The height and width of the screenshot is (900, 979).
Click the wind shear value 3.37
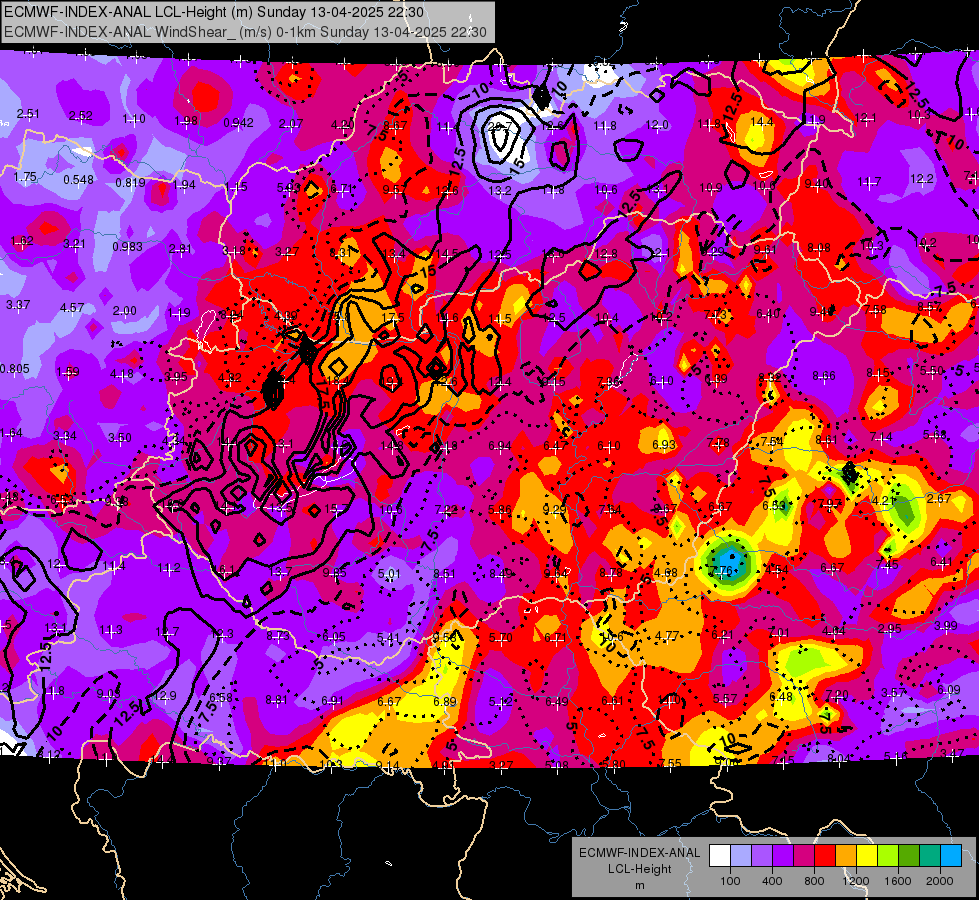[x=17, y=305]
